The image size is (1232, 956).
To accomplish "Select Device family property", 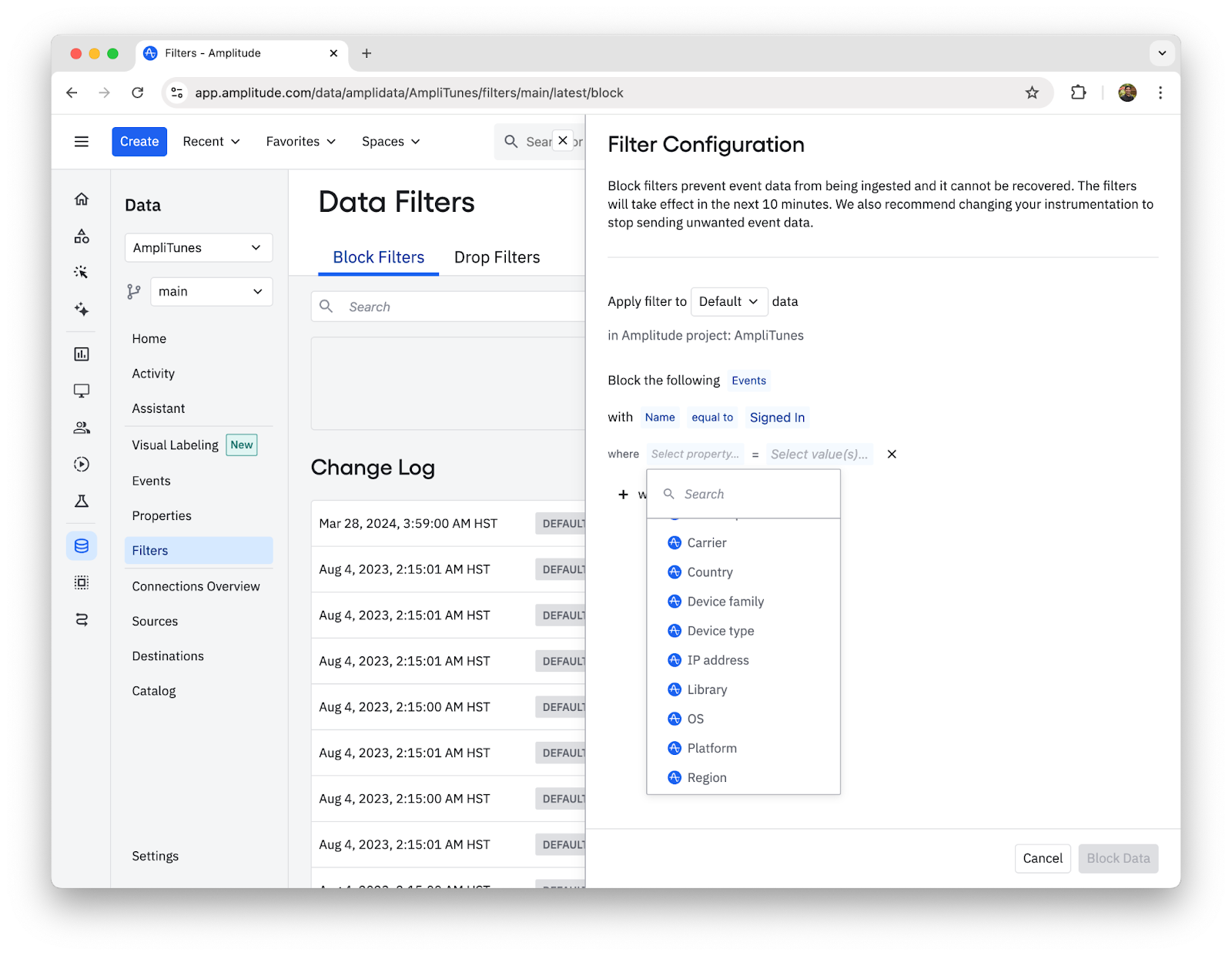I will 744,602.
